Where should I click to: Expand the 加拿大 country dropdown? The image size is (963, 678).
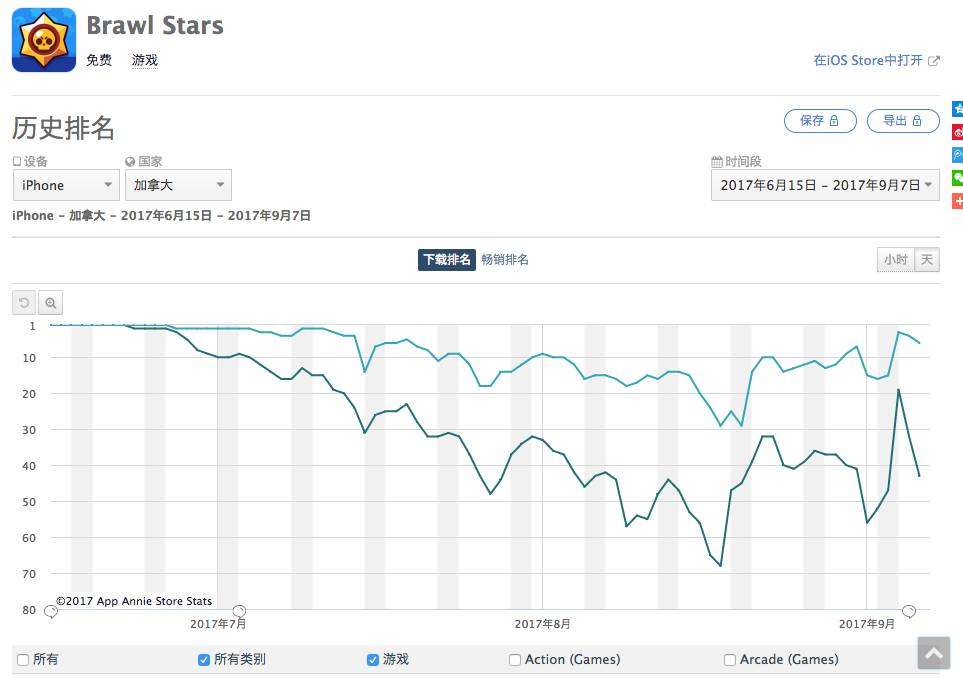click(x=178, y=185)
